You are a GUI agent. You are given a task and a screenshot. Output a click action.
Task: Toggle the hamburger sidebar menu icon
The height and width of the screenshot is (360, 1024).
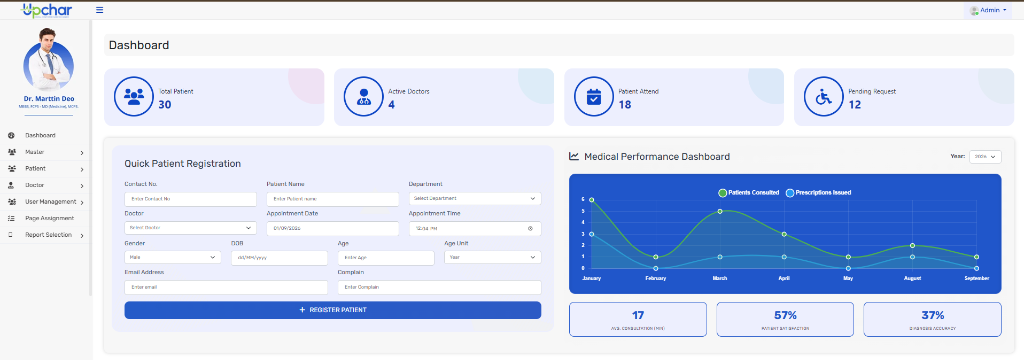(99, 10)
